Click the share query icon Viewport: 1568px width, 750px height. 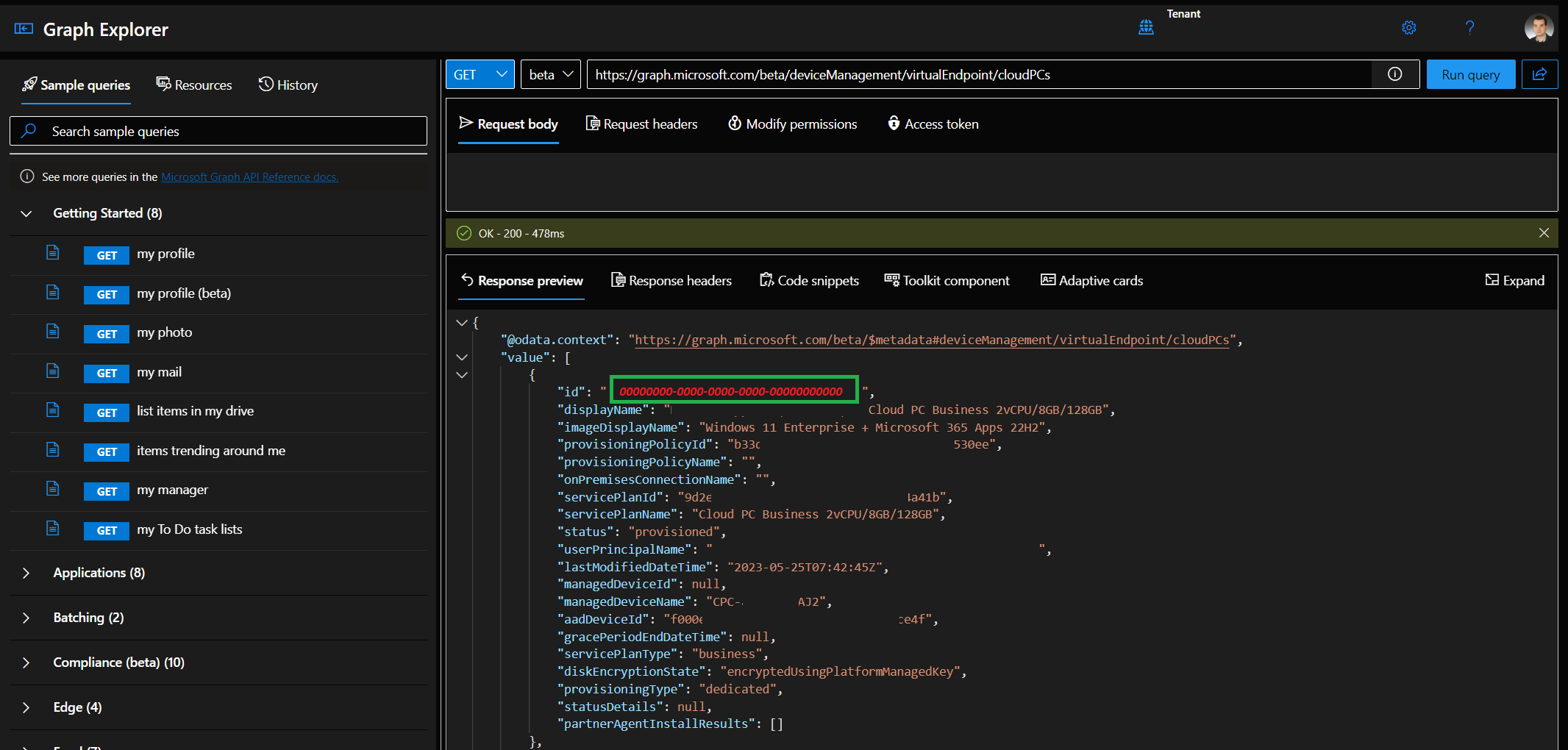1539,74
